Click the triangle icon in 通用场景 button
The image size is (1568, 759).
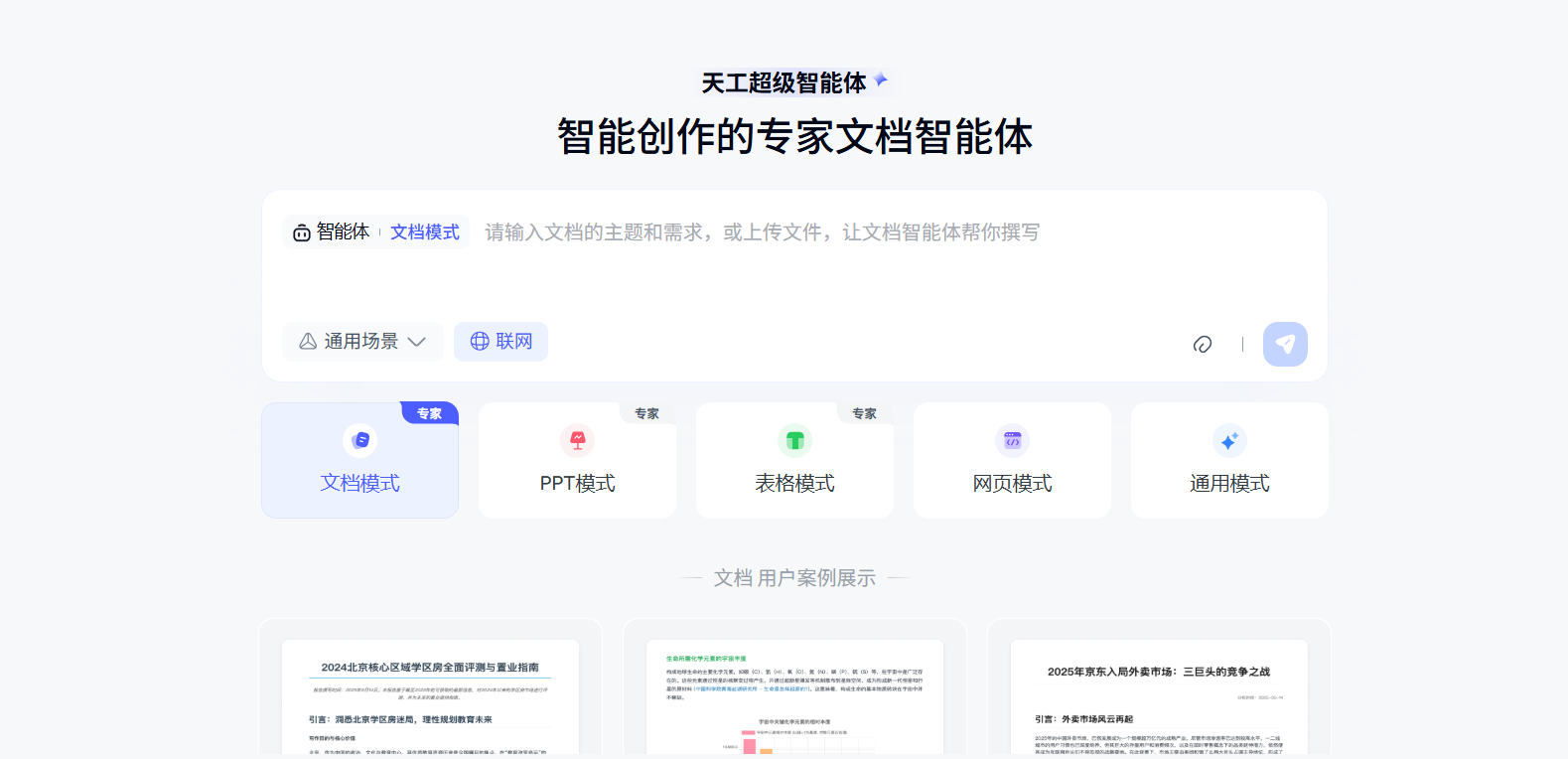(x=308, y=342)
